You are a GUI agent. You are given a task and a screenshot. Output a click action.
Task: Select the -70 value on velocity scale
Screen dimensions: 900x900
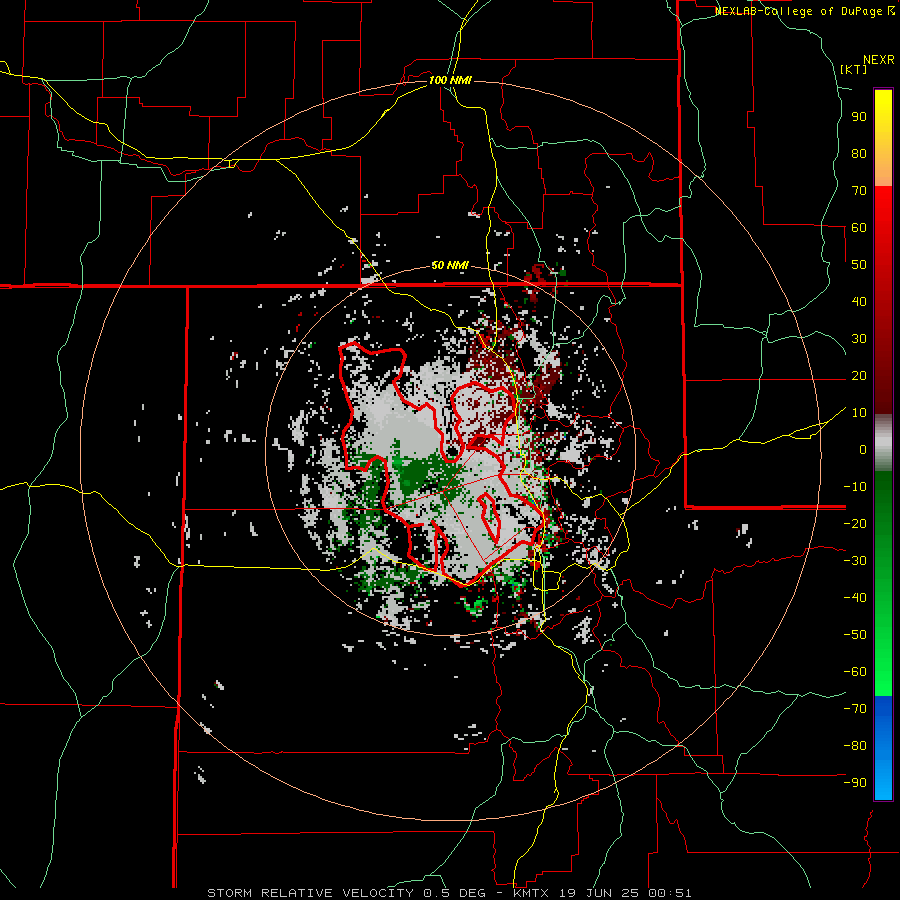click(x=855, y=709)
